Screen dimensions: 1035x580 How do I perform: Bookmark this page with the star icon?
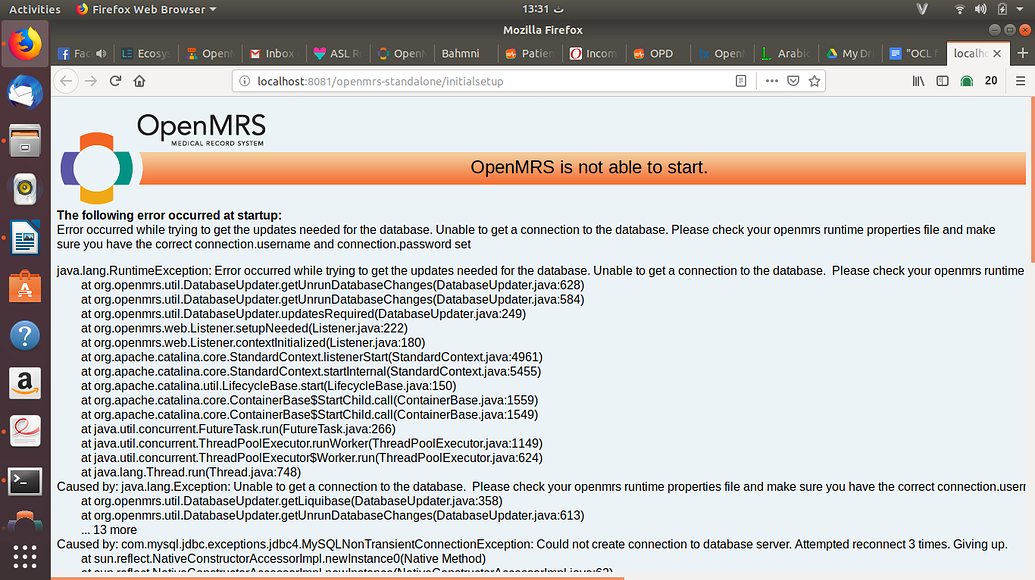(815, 81)
